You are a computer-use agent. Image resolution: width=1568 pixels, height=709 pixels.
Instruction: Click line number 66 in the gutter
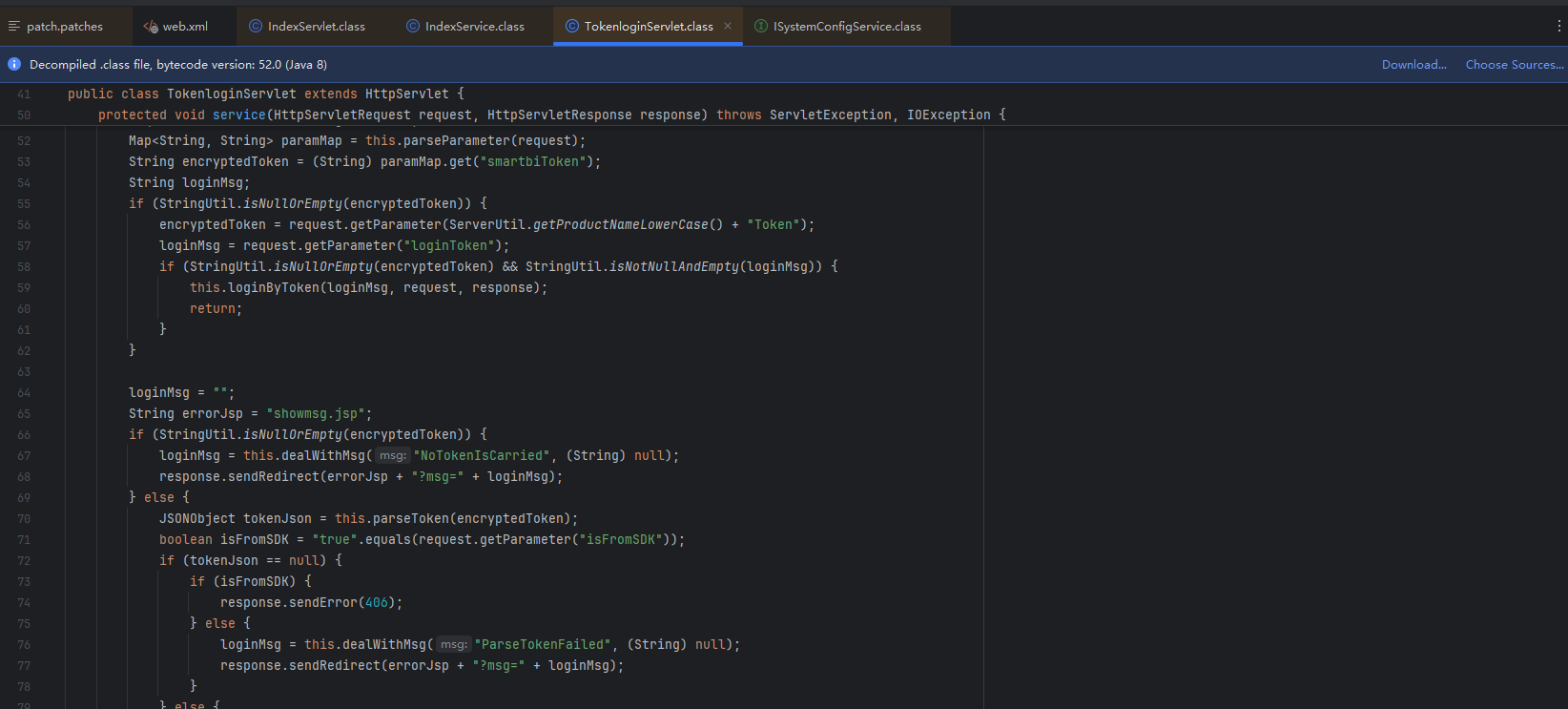pos(24,435)
